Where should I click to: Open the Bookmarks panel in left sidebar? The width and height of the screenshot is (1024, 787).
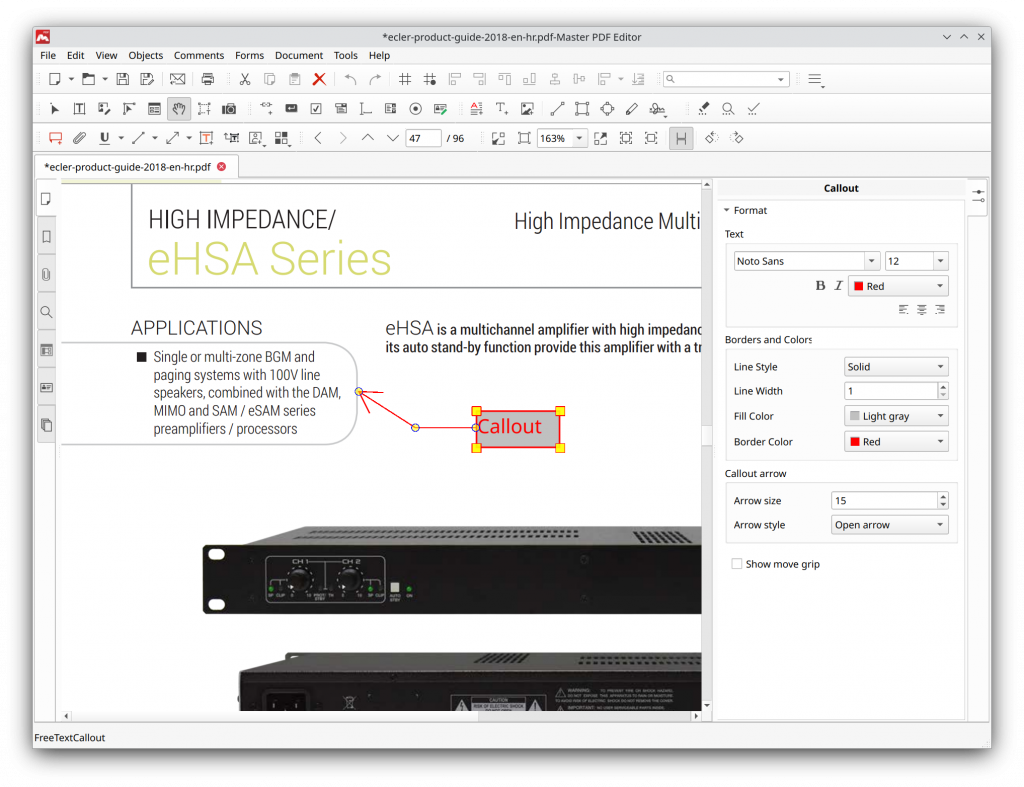tap(46, 237)
